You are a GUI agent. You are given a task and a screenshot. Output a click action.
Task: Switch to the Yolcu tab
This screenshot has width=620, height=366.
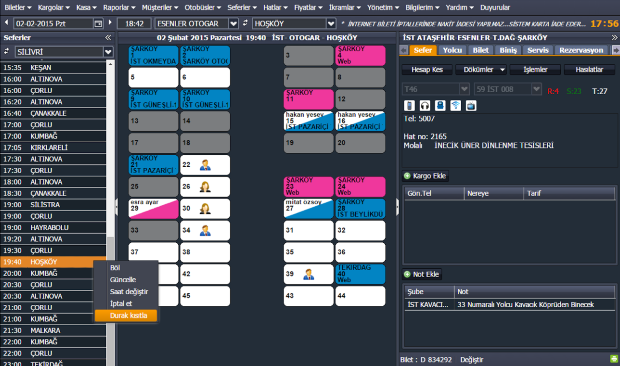[x=452, y=50]
